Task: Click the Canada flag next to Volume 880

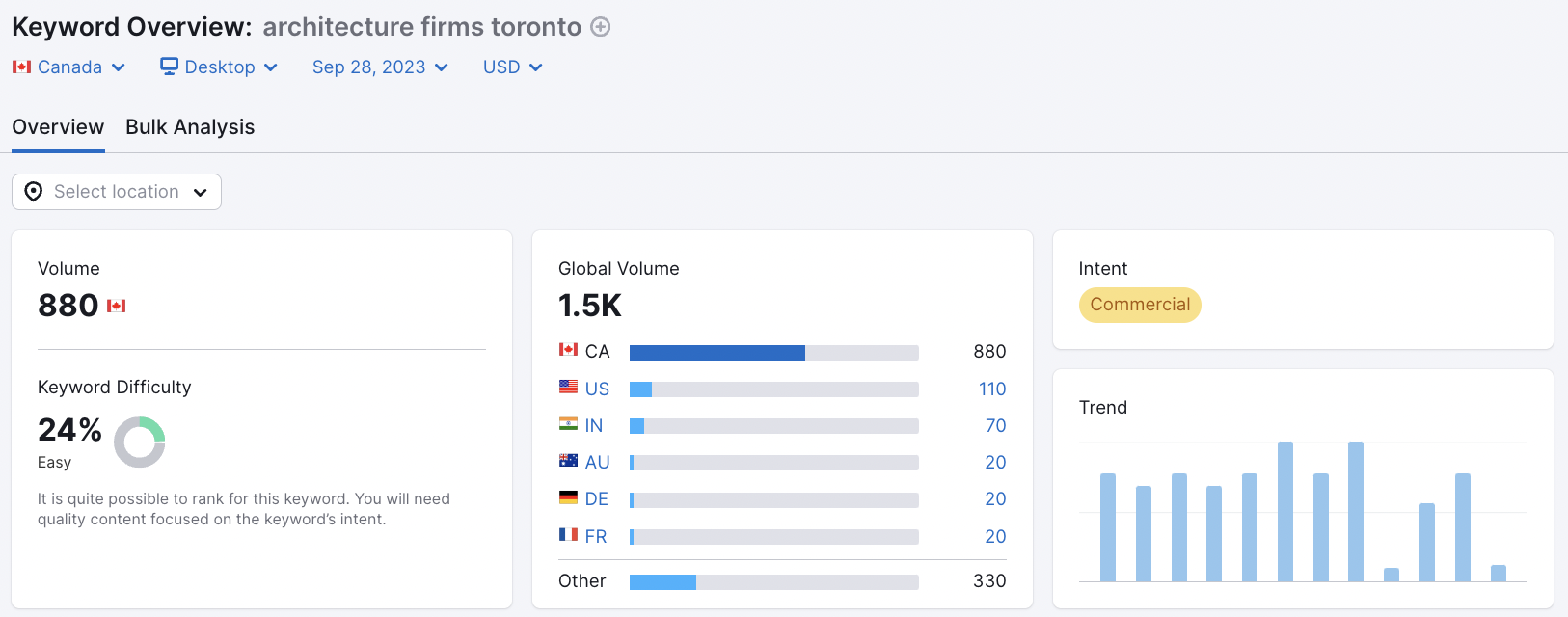Action: pos(117,306)
